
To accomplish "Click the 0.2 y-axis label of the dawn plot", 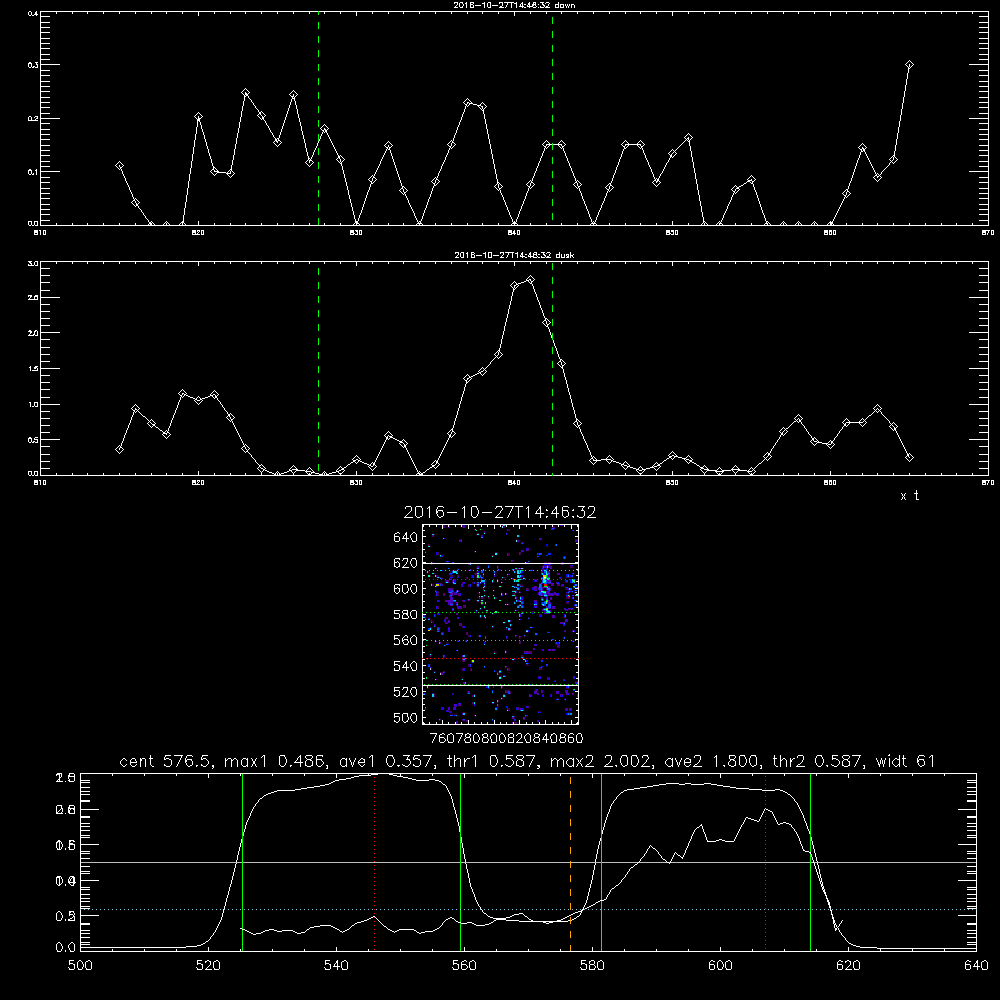I will [33, 119].
